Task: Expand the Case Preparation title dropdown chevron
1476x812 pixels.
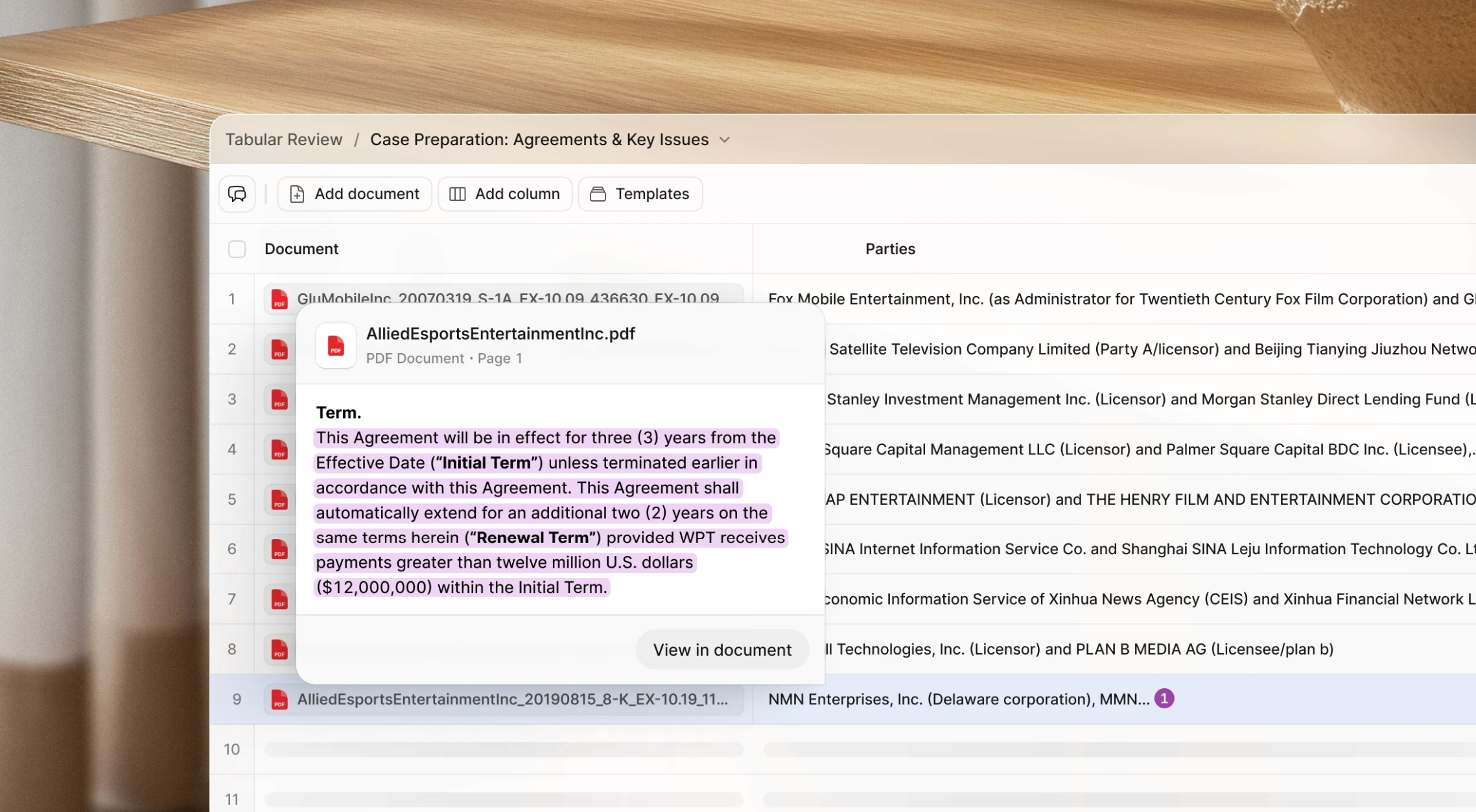Action: coord(725,140)
